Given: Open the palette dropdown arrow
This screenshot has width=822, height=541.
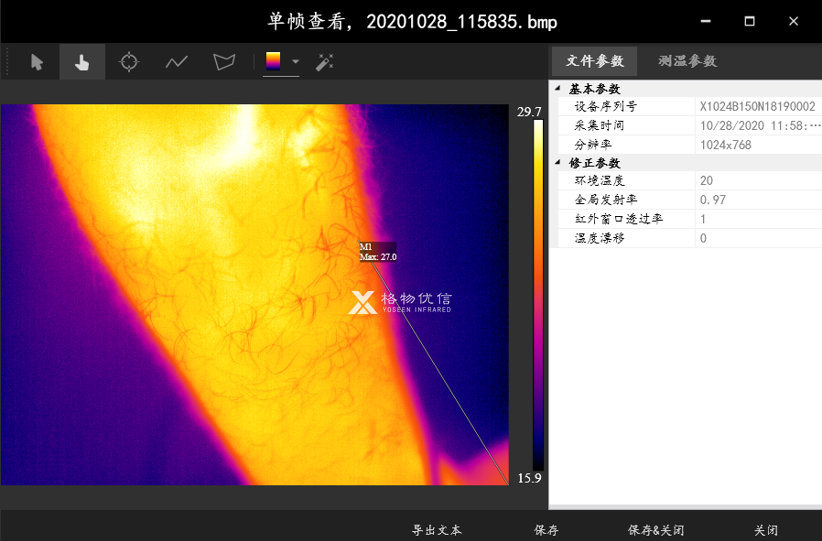Looking at the screenshot, I should 295,61.
